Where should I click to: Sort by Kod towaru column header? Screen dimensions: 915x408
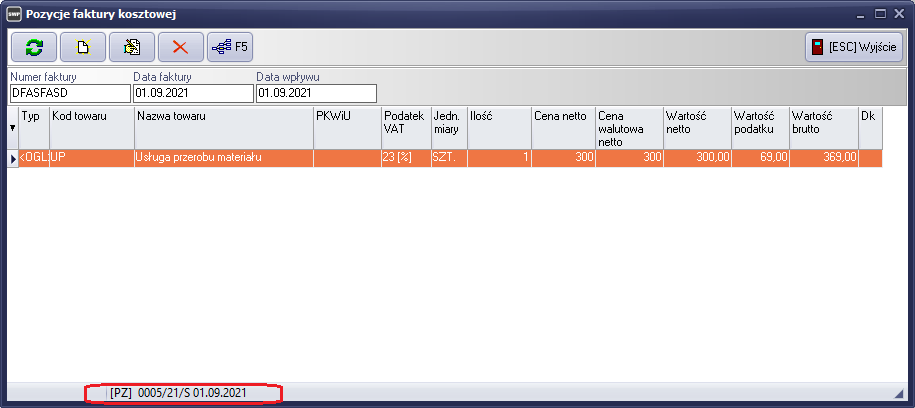(x=92, y=117)
